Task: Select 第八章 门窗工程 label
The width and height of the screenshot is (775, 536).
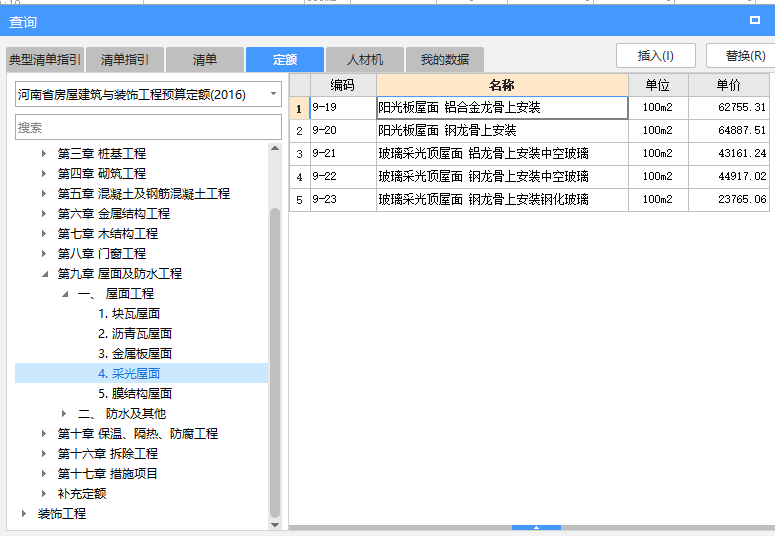Action: pyautogui.click(x=102, y=254)
